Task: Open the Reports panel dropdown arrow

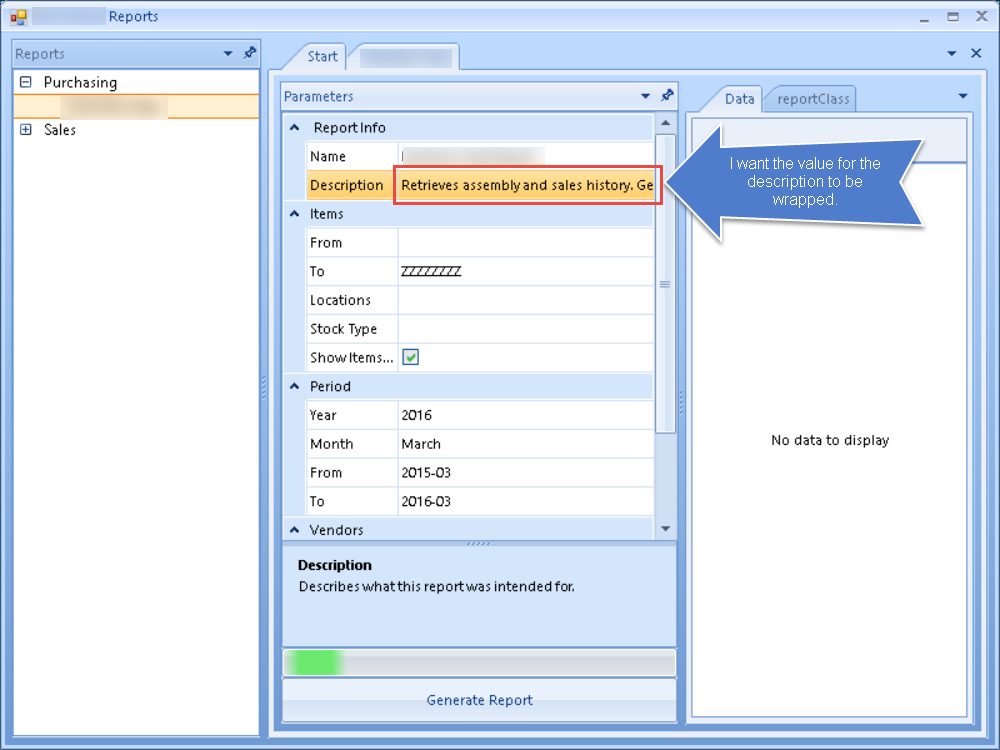Action: [x=228, y=54]
